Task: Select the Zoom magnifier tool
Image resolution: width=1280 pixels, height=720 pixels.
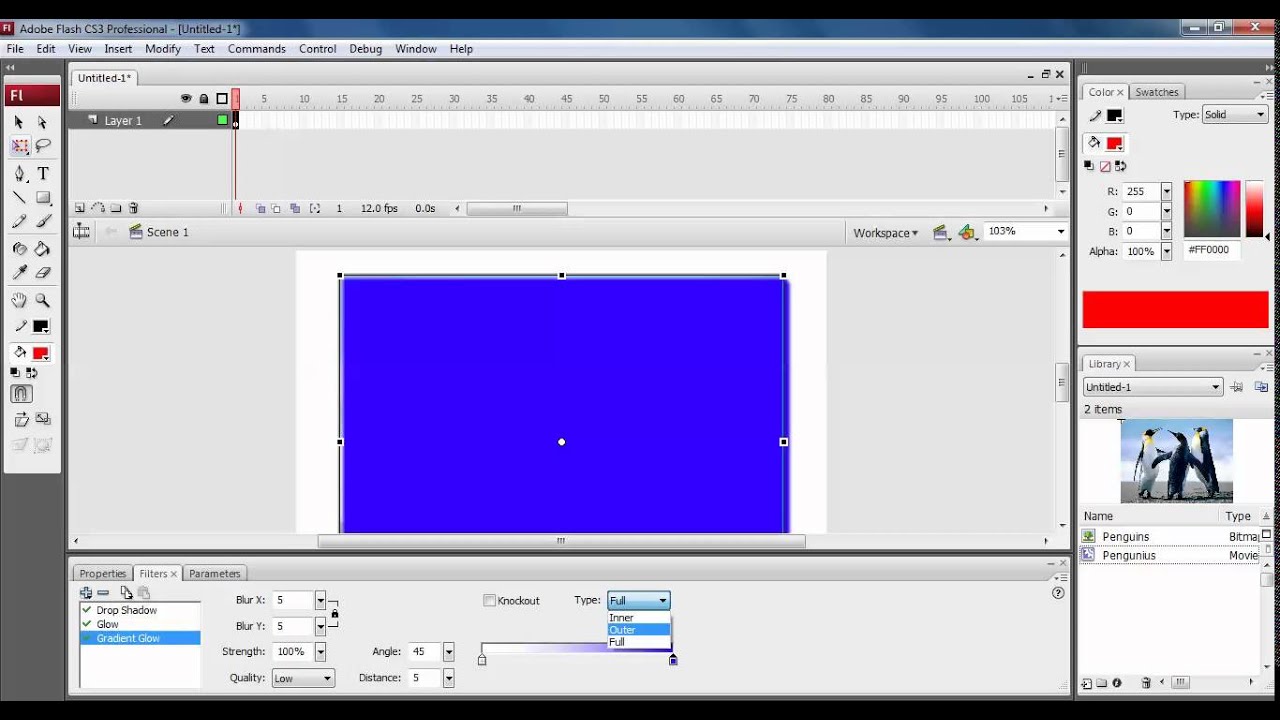Action: pyautogui.click(x=43, y=300)
